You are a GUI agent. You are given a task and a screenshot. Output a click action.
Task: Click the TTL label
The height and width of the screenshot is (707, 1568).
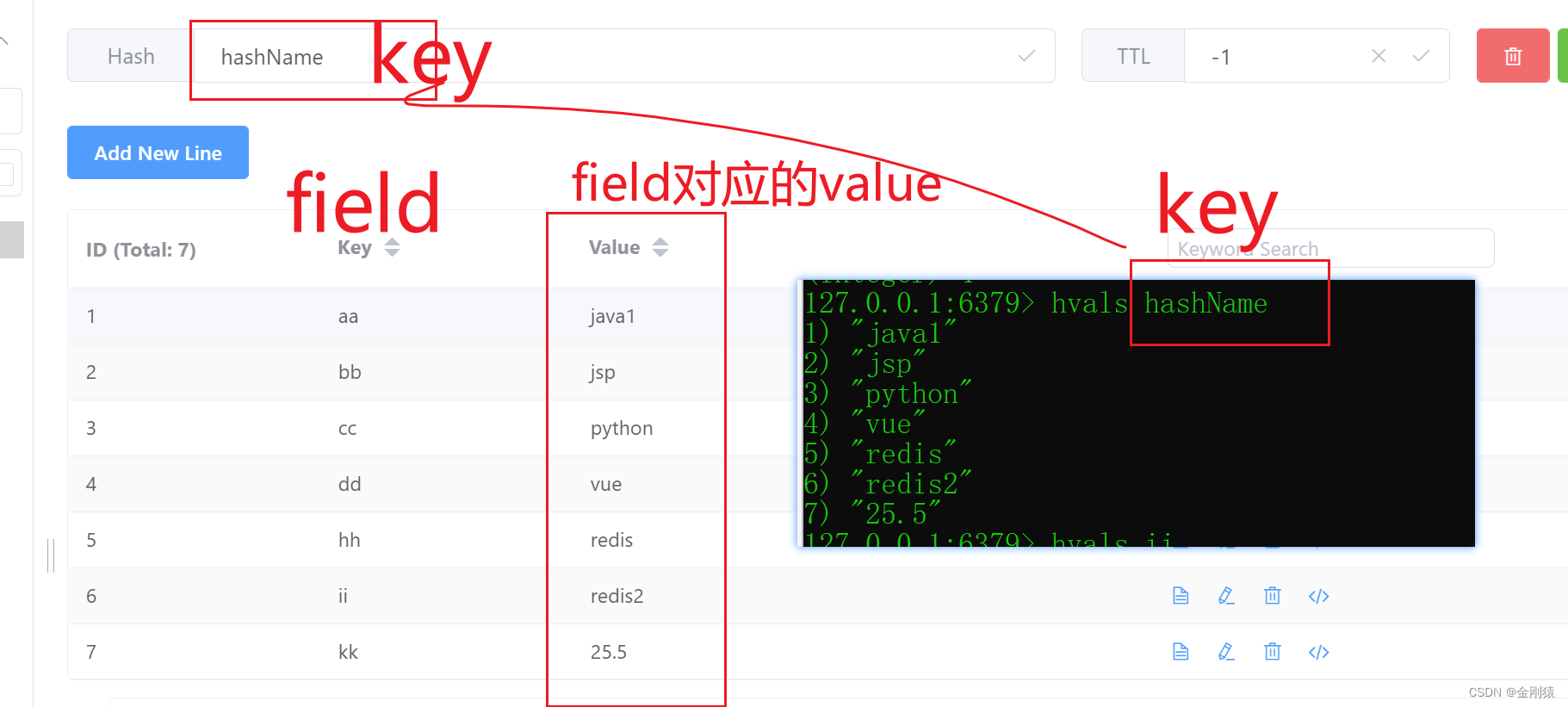tap(1133, 56)
